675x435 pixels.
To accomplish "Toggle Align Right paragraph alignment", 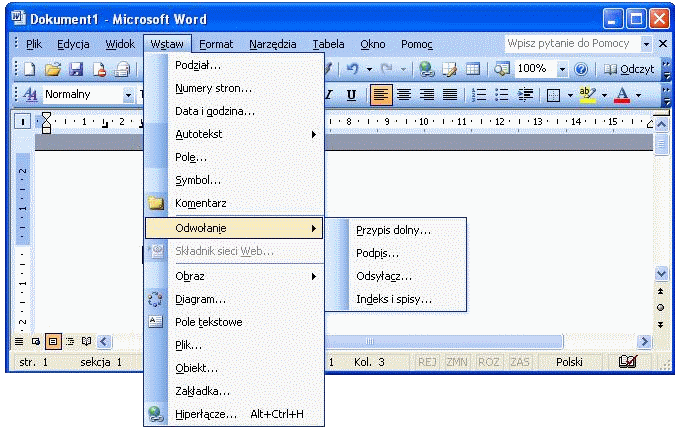I will (x=427, y=94).
